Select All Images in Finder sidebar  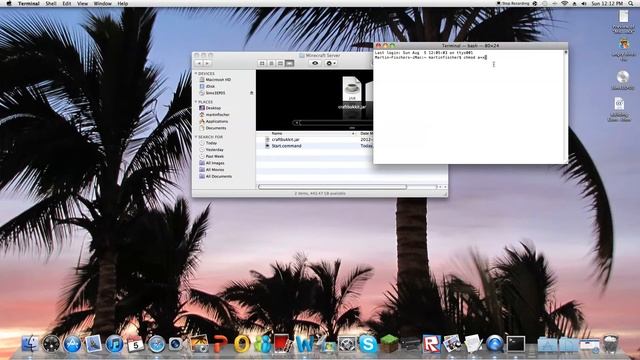click(215, 163)
